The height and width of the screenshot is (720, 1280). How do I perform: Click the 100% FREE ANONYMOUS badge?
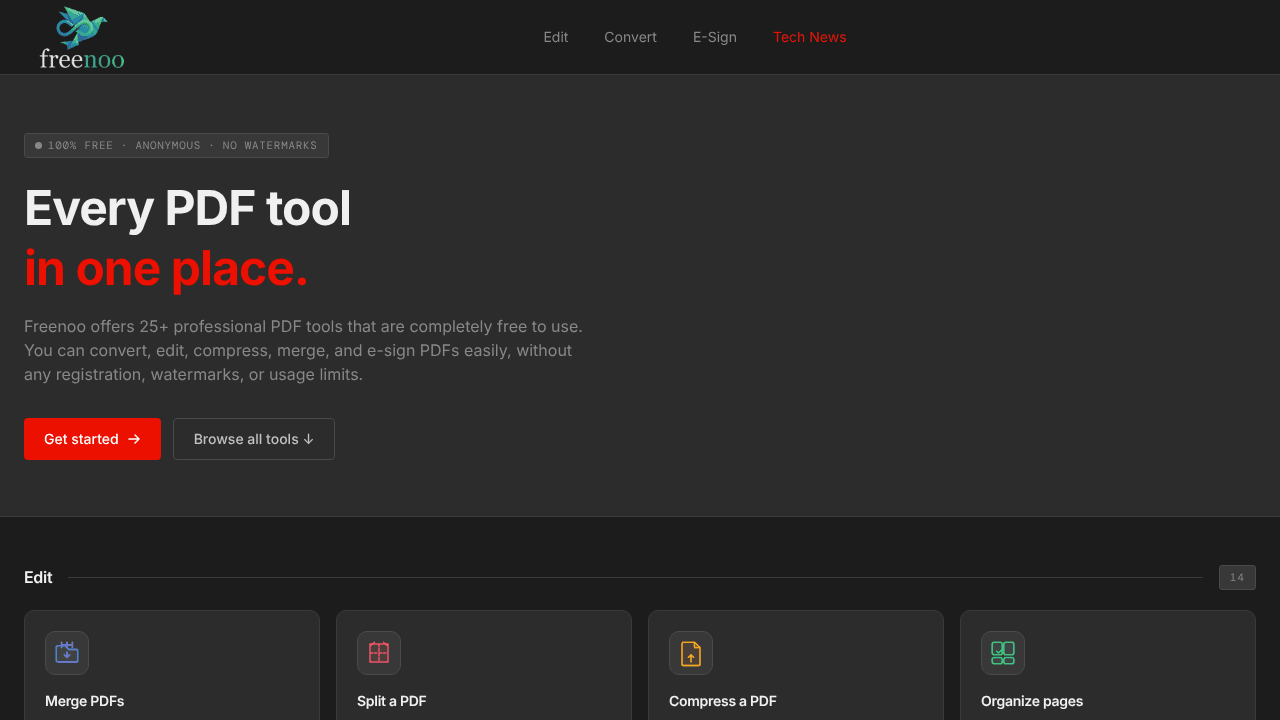click(x=176, y=146)
